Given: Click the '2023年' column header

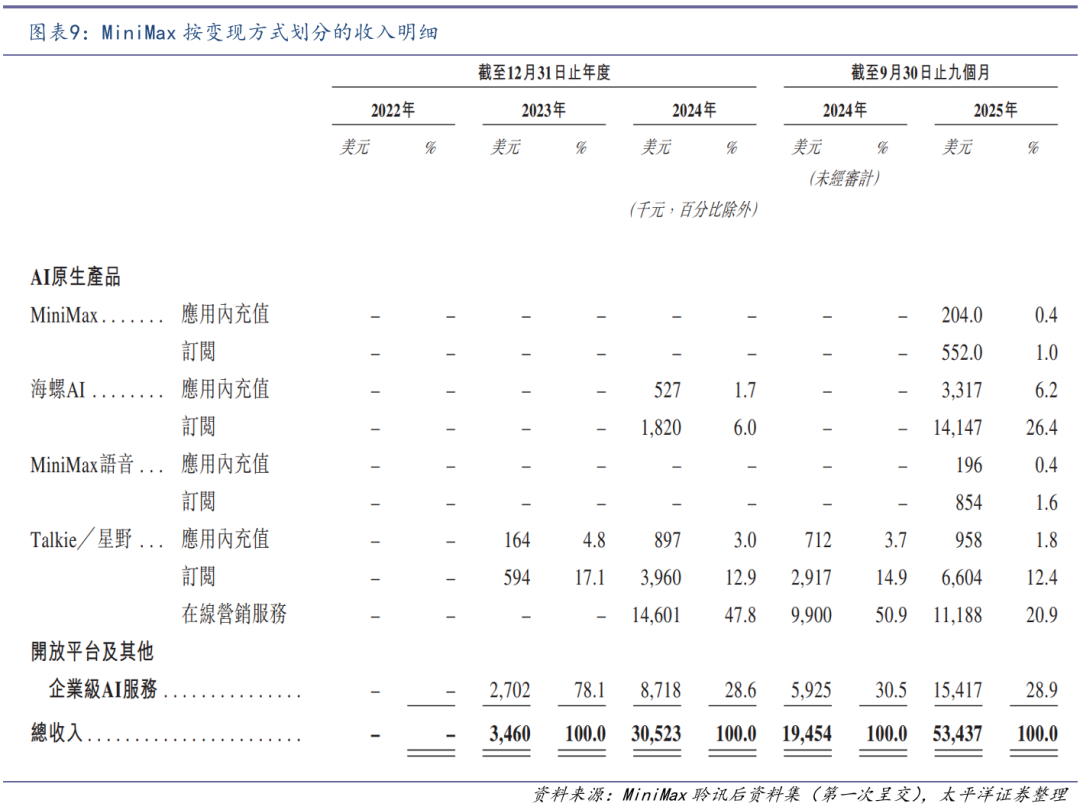Looking at the screenshot, I should [543, 110].
